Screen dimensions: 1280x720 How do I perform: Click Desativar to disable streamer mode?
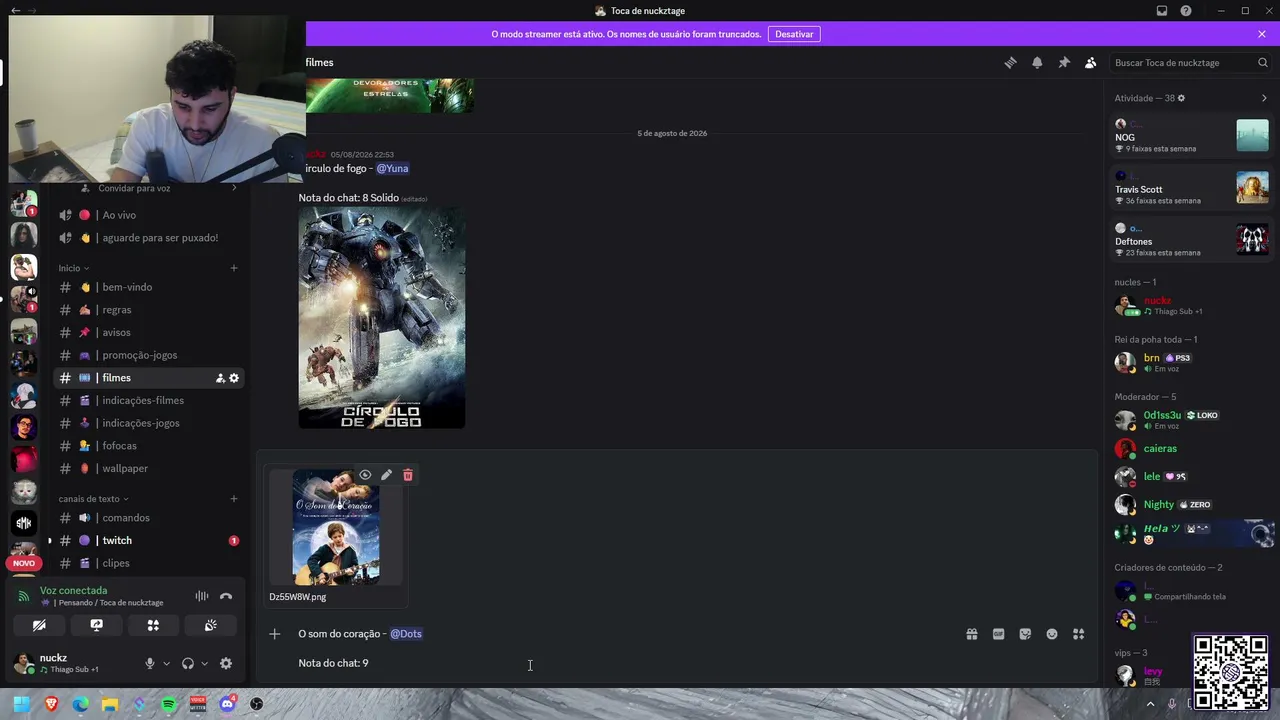[x=794, y=34]
